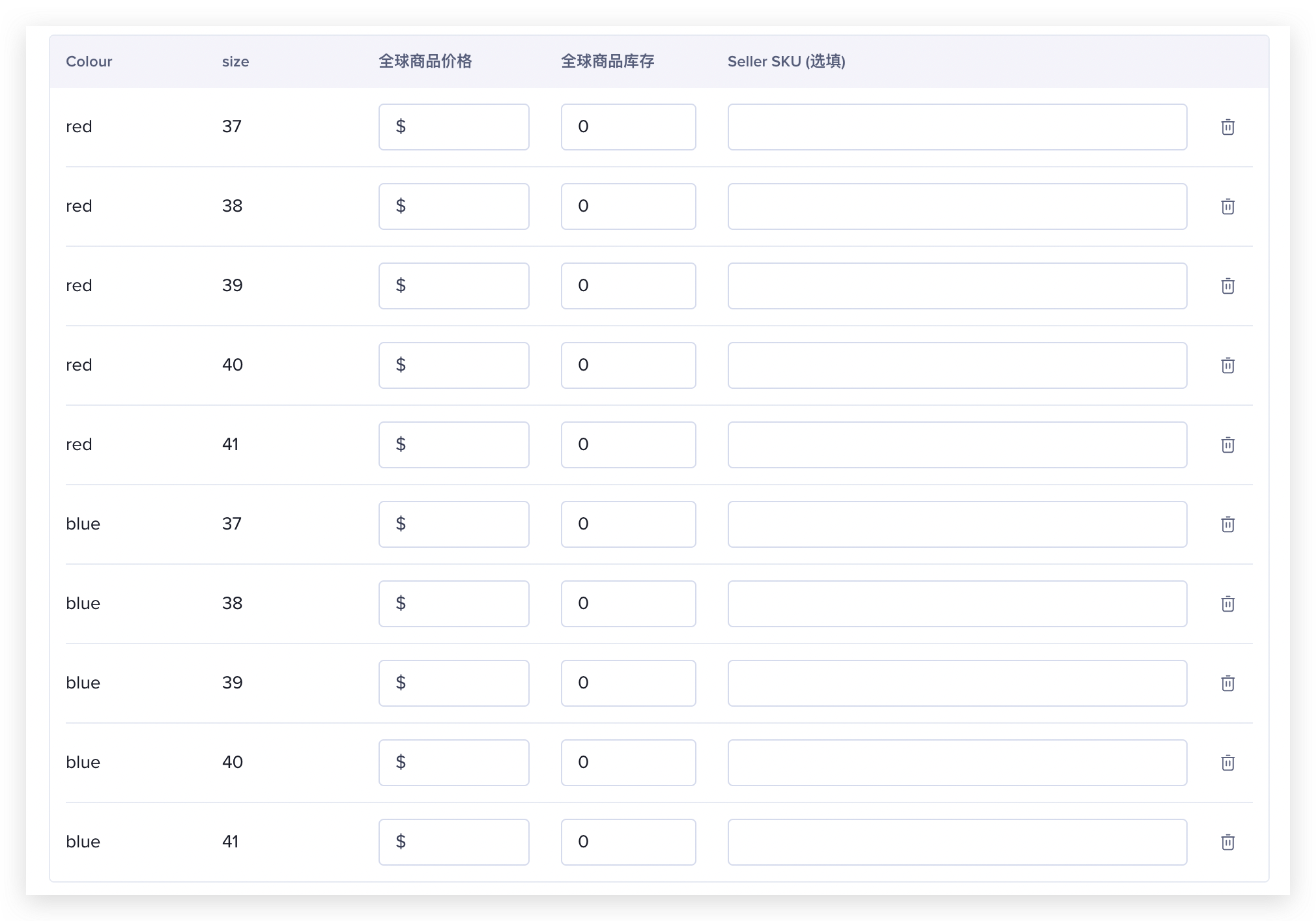
Task: Click the price field for blue size 40
Action: 453,762
